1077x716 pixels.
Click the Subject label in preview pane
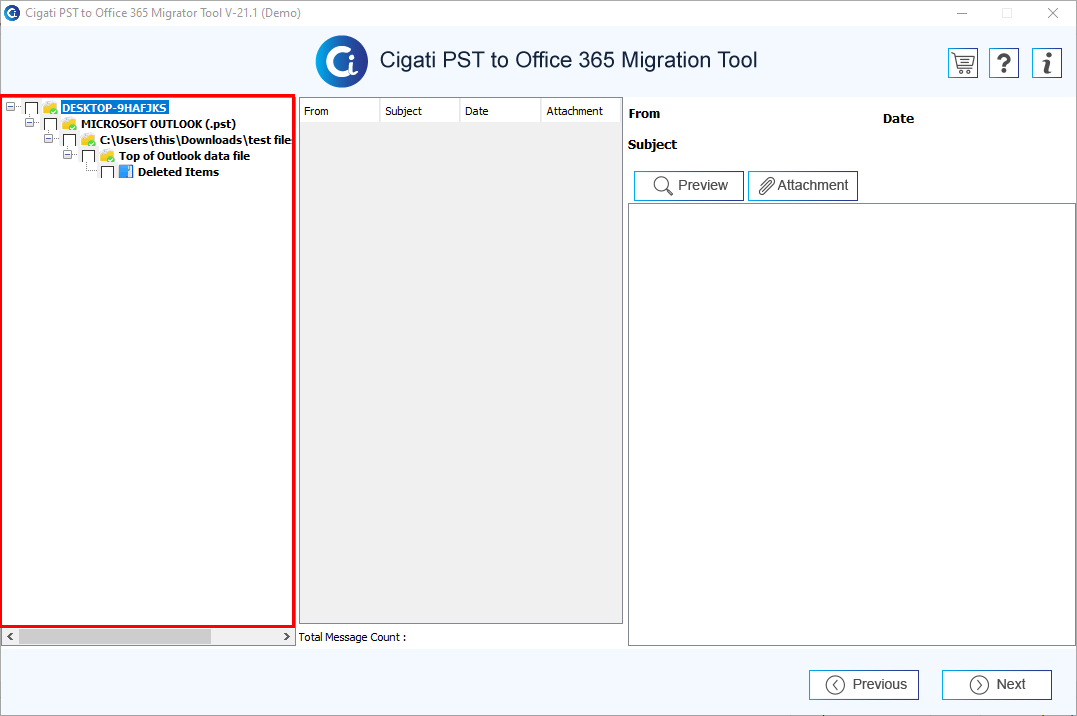(x=653, y=145)
